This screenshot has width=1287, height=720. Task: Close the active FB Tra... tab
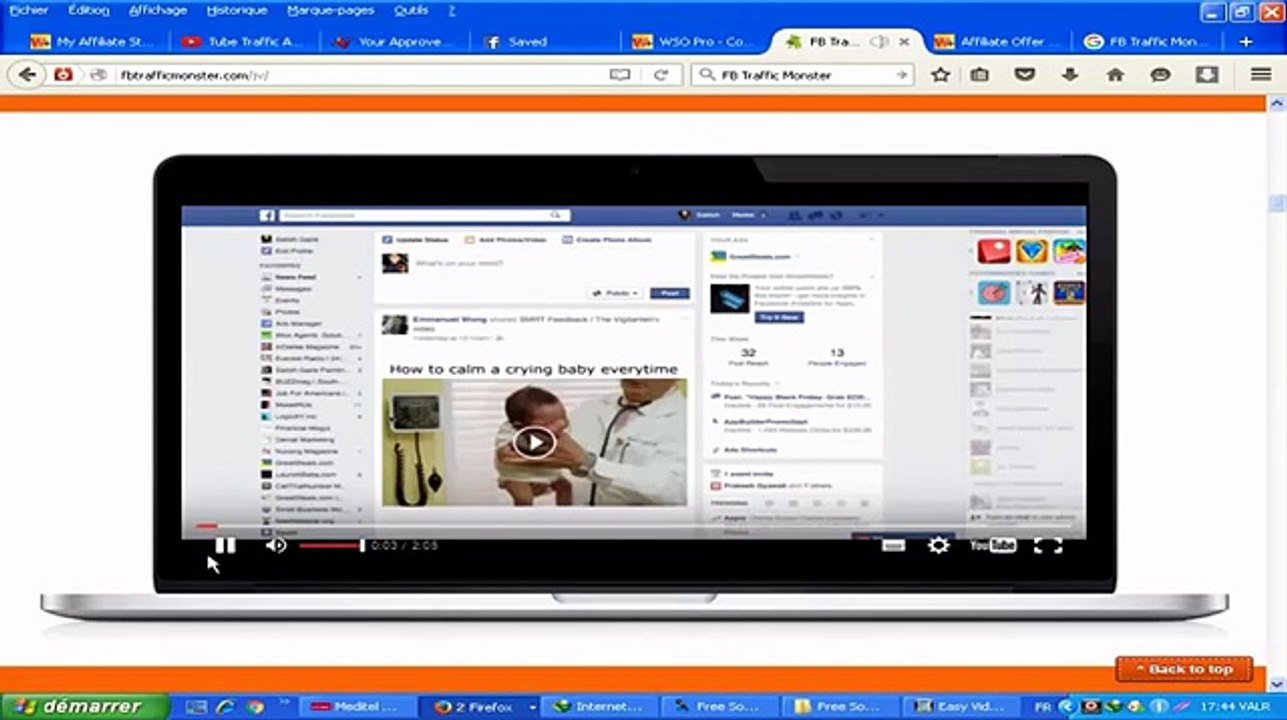pyautogui.click(x=904, y=42)
